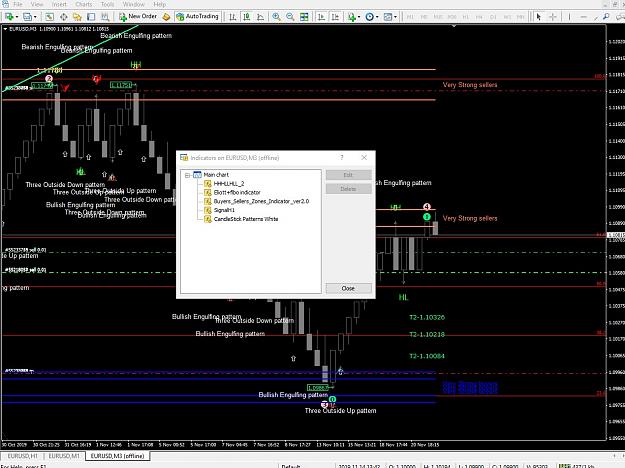Collapse the Main chart tree node
625x468 pixels.
pos(187,175)
